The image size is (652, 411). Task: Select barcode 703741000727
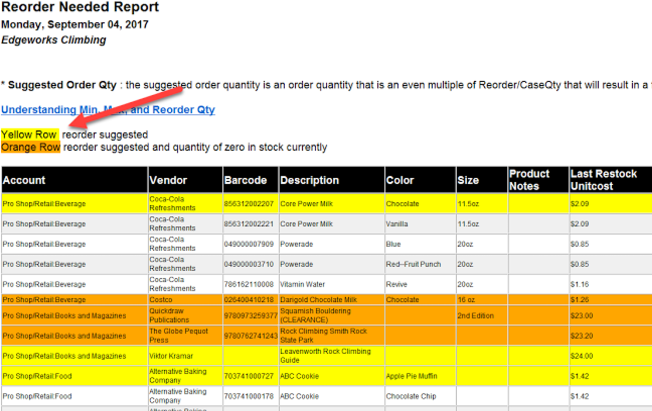pyautogui.click(x=249, y=376)
